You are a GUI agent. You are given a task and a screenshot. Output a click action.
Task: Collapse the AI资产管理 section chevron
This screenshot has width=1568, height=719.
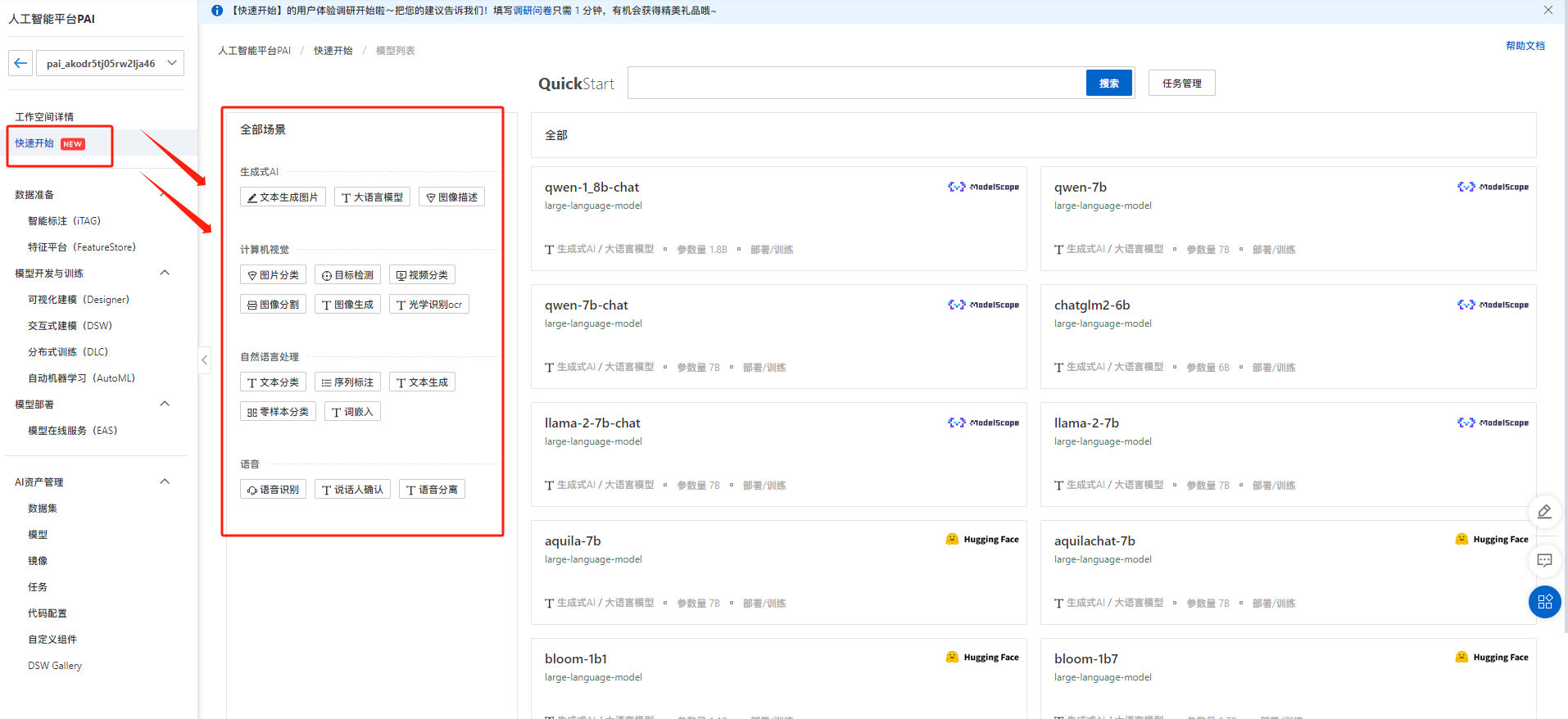click(x=165, y=482)
